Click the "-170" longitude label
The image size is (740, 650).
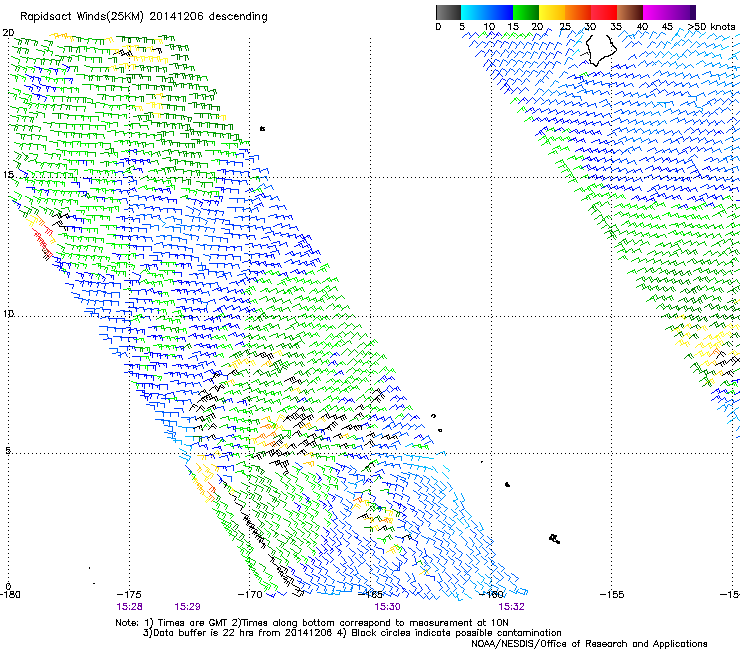(250, 595)
